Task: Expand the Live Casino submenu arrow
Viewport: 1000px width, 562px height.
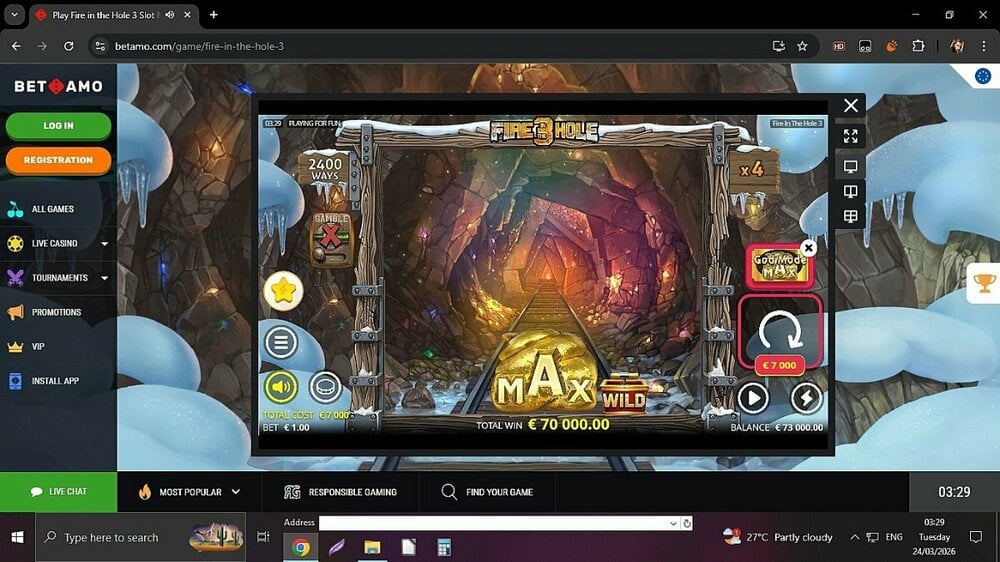Action: 104,243
